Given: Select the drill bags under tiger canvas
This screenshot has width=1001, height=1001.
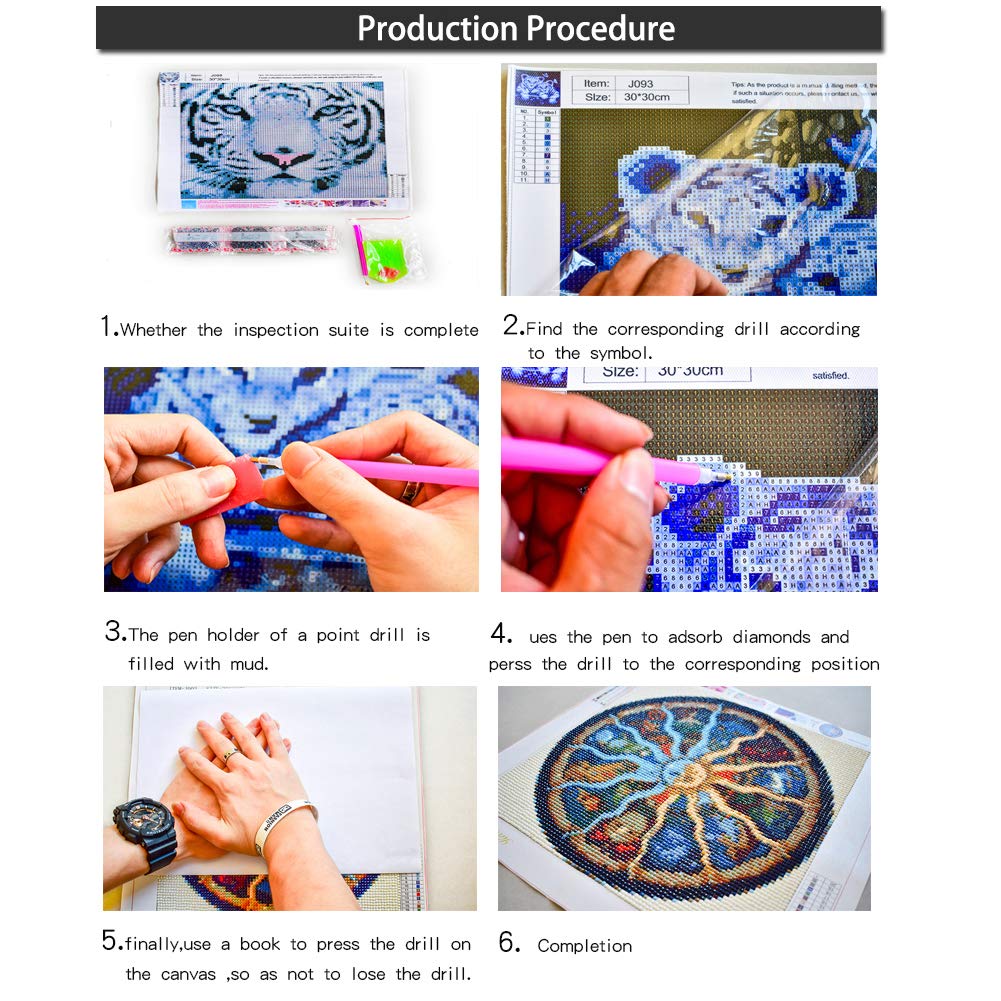Looking at the screenshot, I should [x=252, y=239].
